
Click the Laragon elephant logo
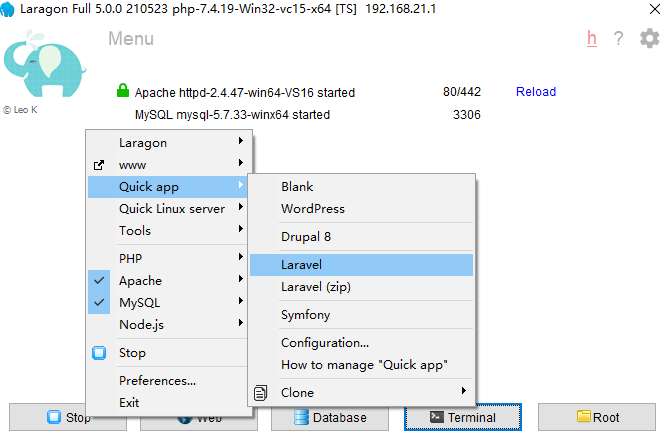tap(44, 64)
